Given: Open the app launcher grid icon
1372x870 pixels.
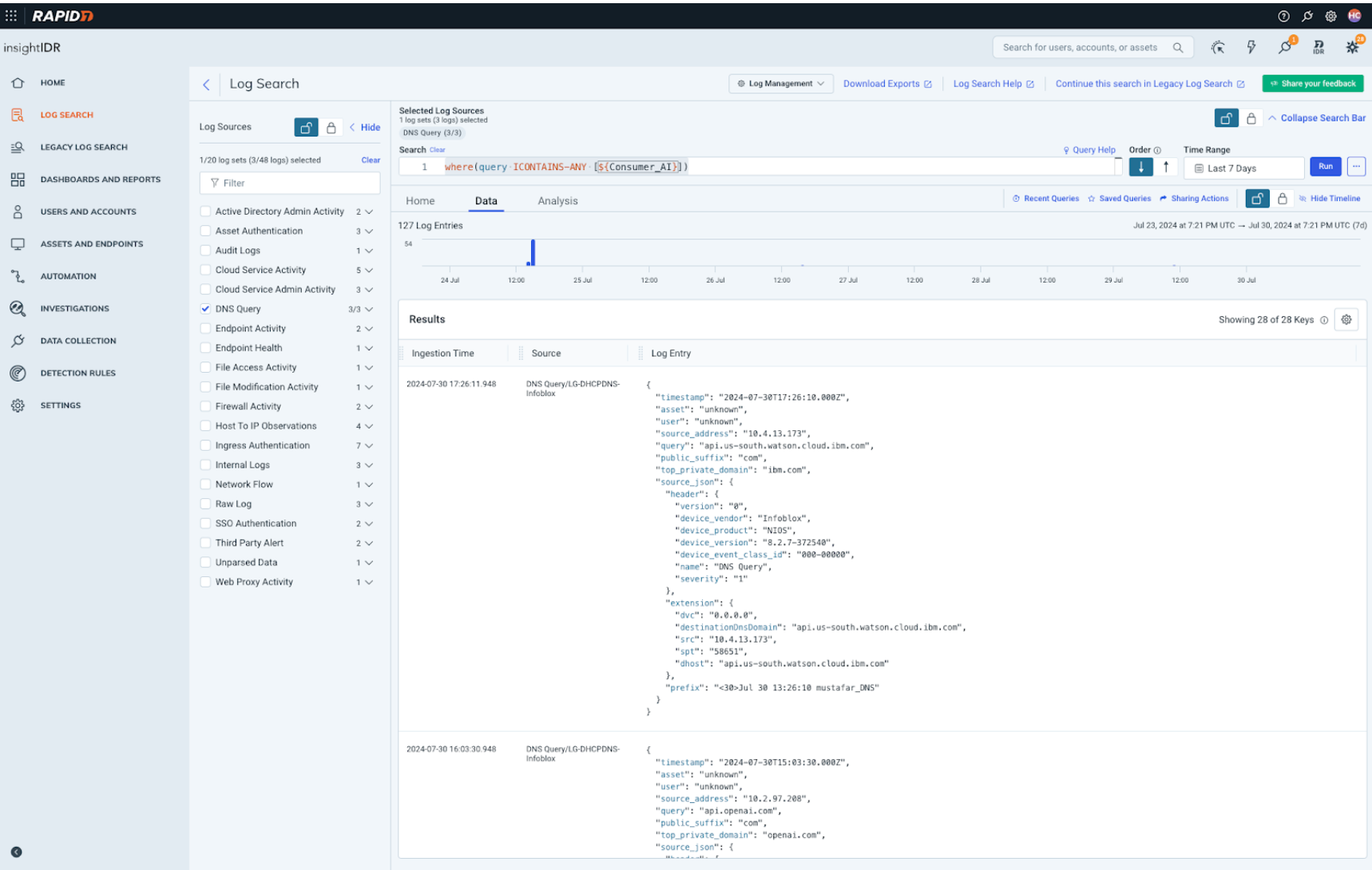Looking at the screenshot, I should coord(11,16).
